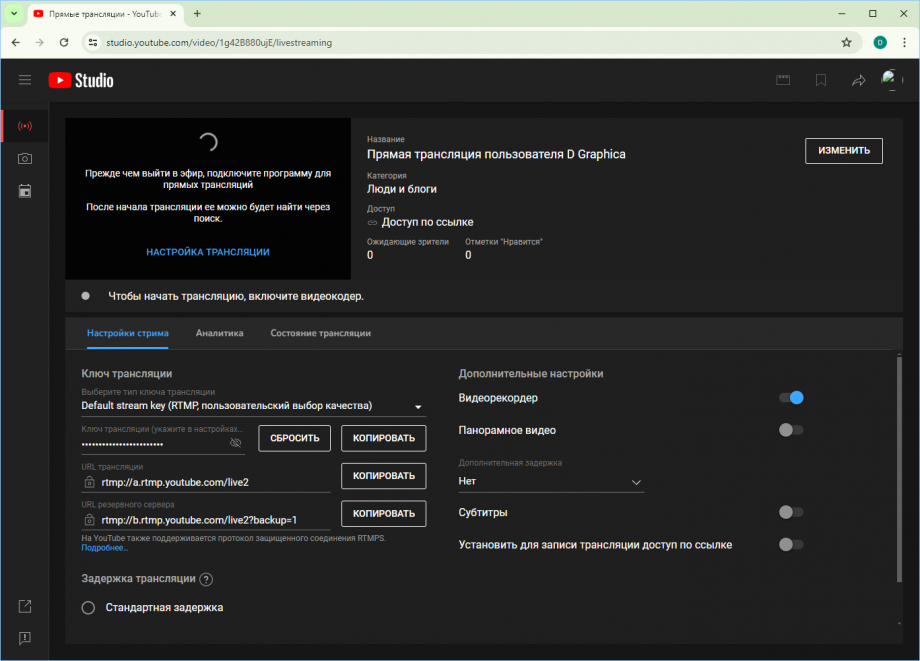Click the lock icon beside backup server URL

tap(89, 520)
